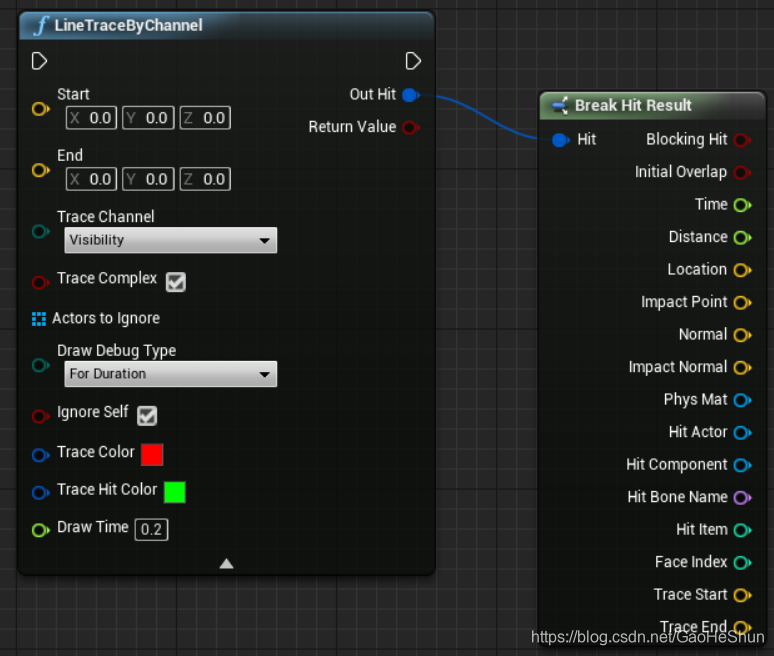774x656 pixels.
Task: Select the LineTraceByChannel node title
Action: pyautogui.click(x=128, y=25)
